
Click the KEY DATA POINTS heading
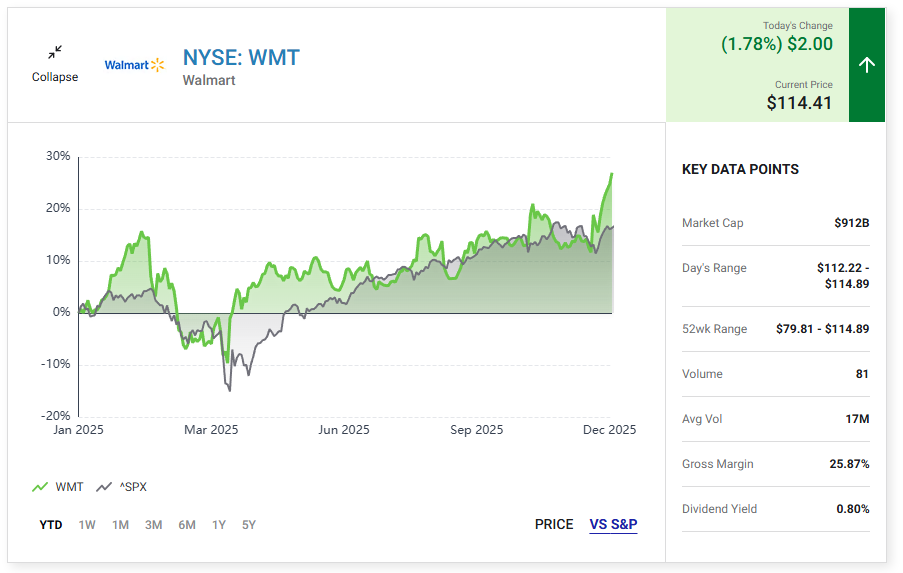coord(741,169)
